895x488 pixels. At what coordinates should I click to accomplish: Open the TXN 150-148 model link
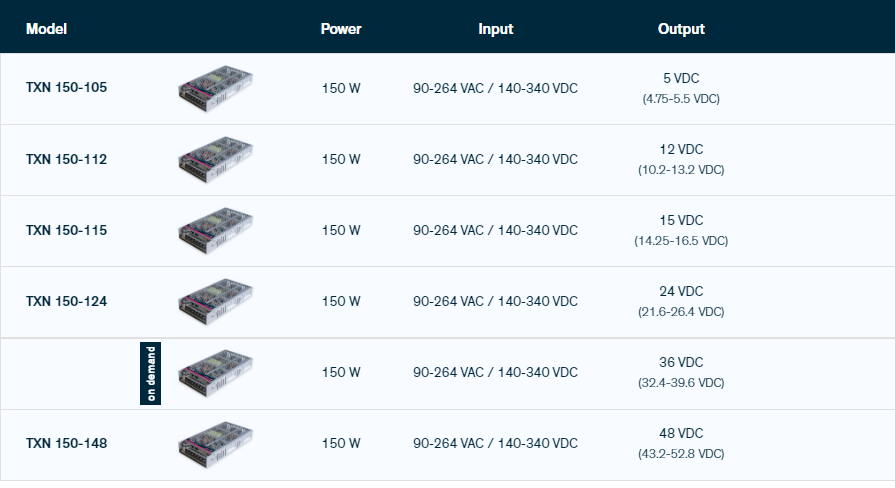[66, 443]
